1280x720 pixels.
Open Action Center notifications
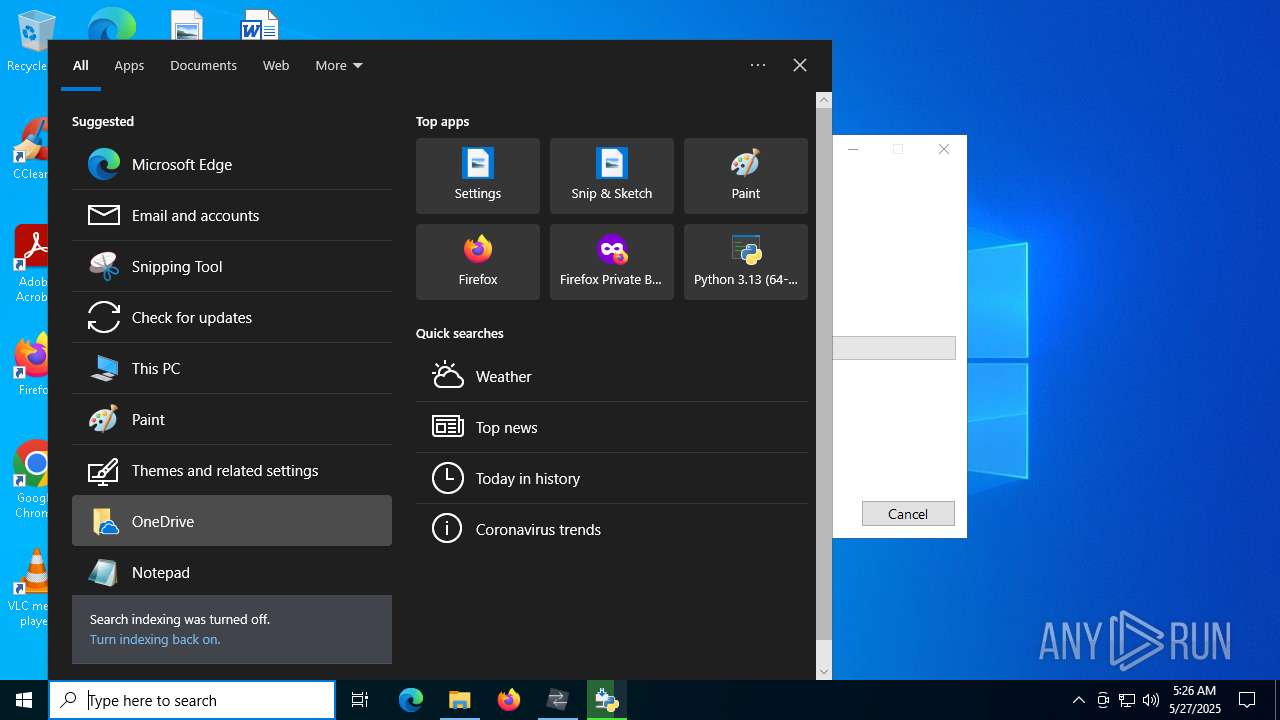tap(1247, 700)
